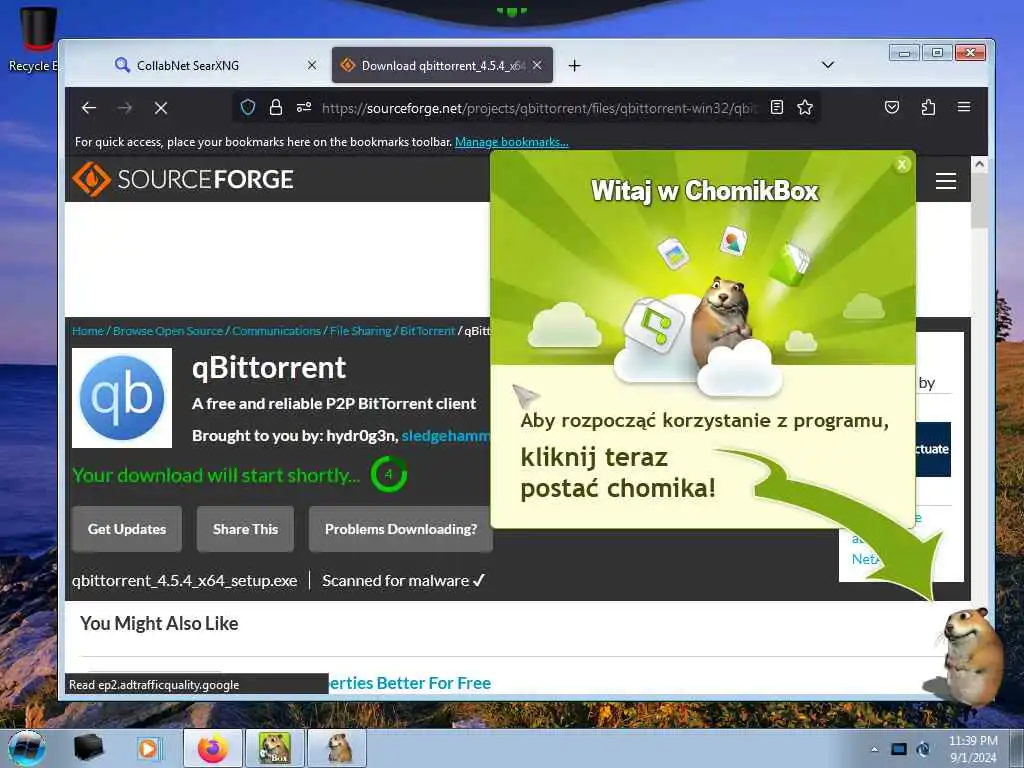Open the Windows Start menu
1024x768 pixels.
tap(27, 748)
